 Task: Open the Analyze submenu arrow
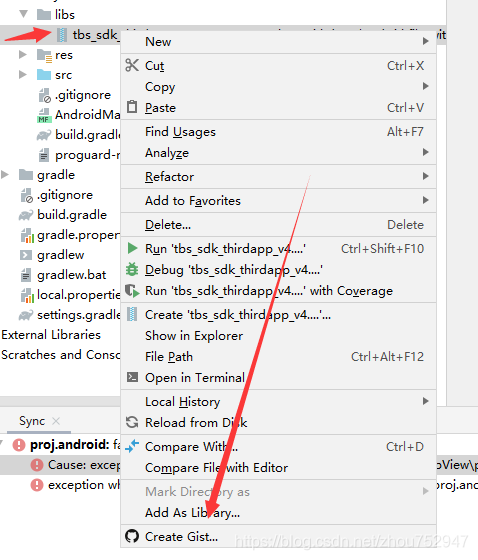point(425,152)
